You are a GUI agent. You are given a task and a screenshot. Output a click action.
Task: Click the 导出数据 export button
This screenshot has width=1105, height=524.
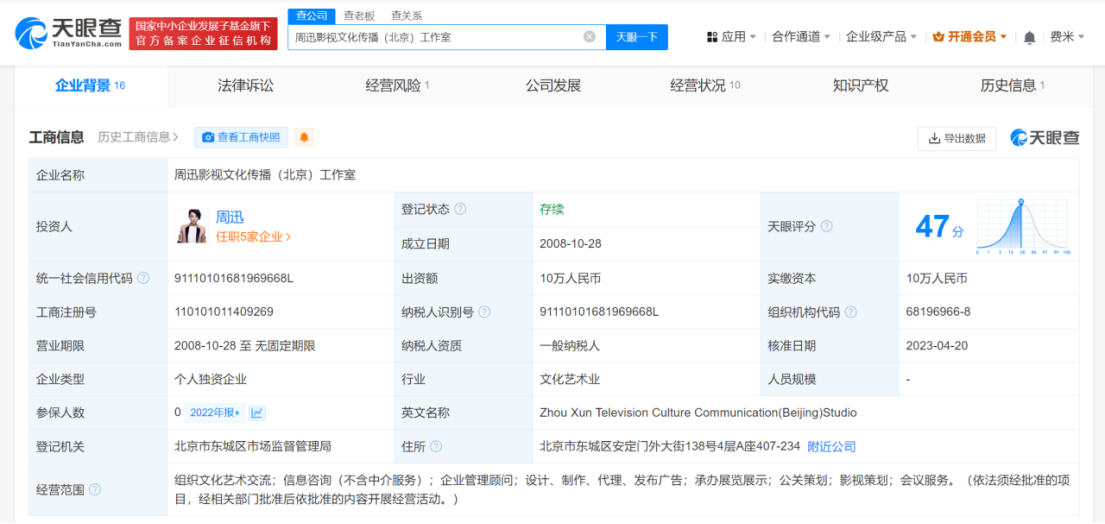[957, 138]
